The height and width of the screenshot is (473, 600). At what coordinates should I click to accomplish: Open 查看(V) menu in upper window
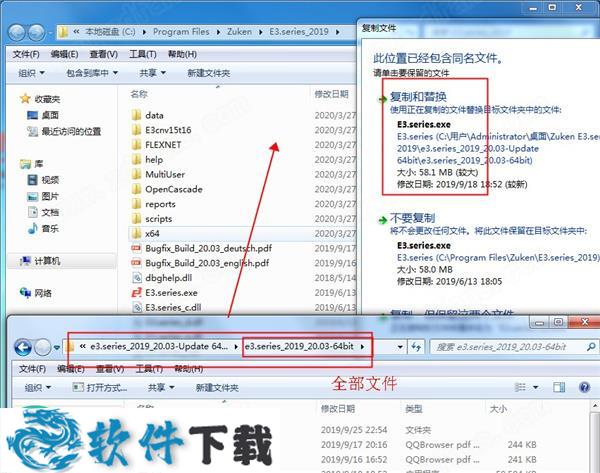pos(103,54)
